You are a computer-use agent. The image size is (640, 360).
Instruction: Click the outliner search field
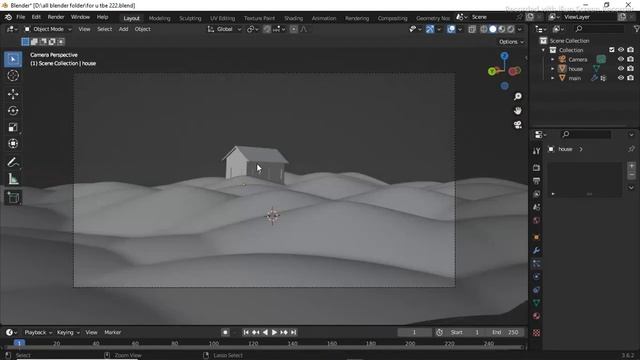point(599,29)
